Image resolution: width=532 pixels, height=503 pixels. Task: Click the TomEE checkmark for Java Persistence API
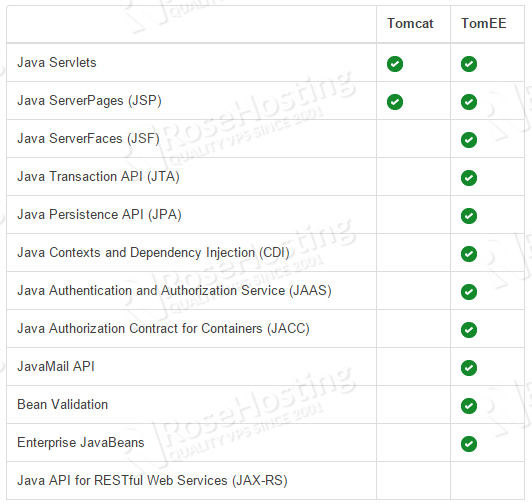coord(469,216)
